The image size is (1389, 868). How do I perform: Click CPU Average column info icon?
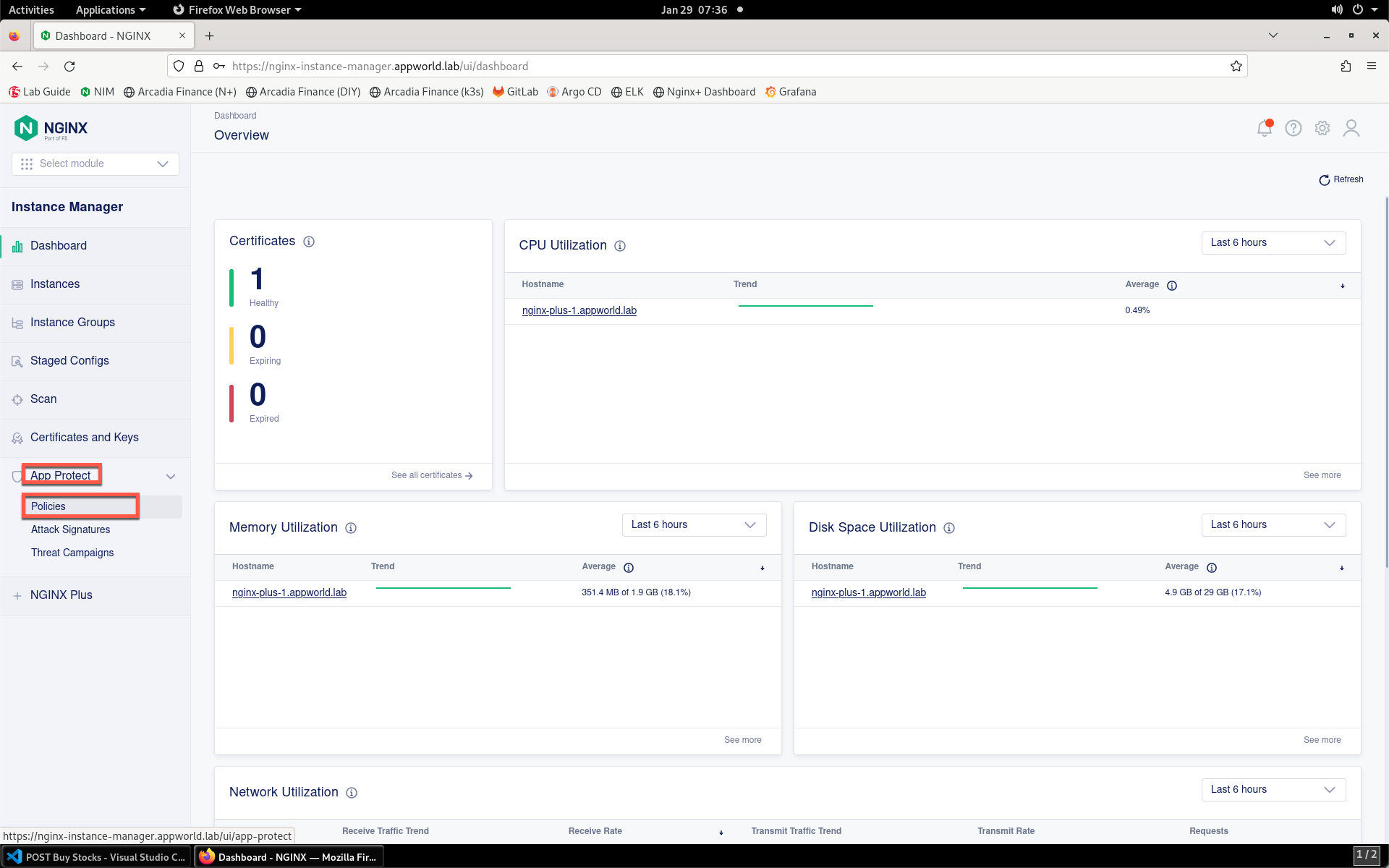tap(1172, 286)
